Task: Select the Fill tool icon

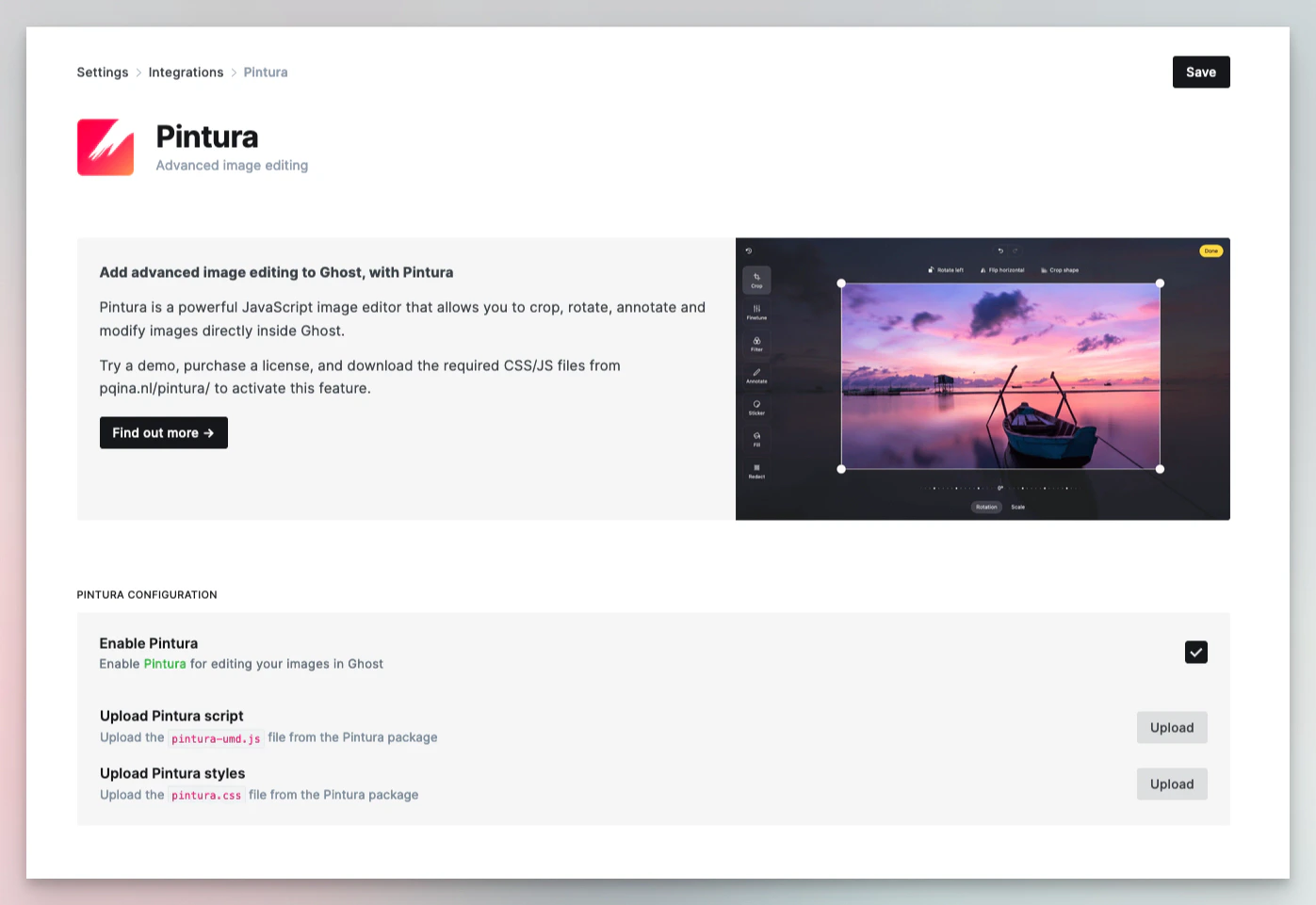Action: pyautogui.click(x=756, y=439)
